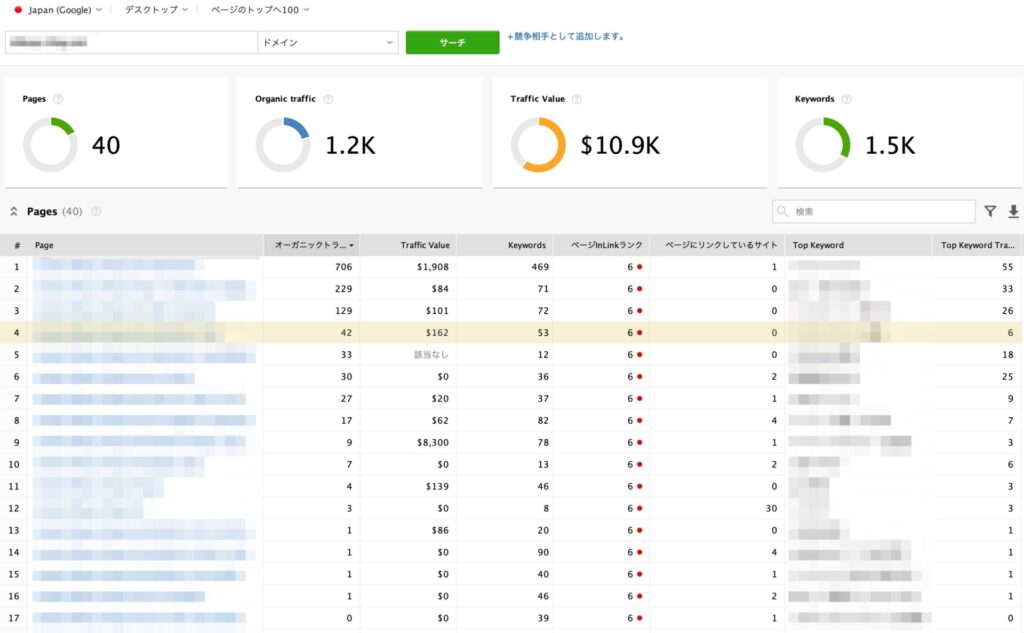The height and width of the screenshot is (633, 1024).
Task: Click the traffic value $86
Action: pyautogui.click(x=440, y=530)
